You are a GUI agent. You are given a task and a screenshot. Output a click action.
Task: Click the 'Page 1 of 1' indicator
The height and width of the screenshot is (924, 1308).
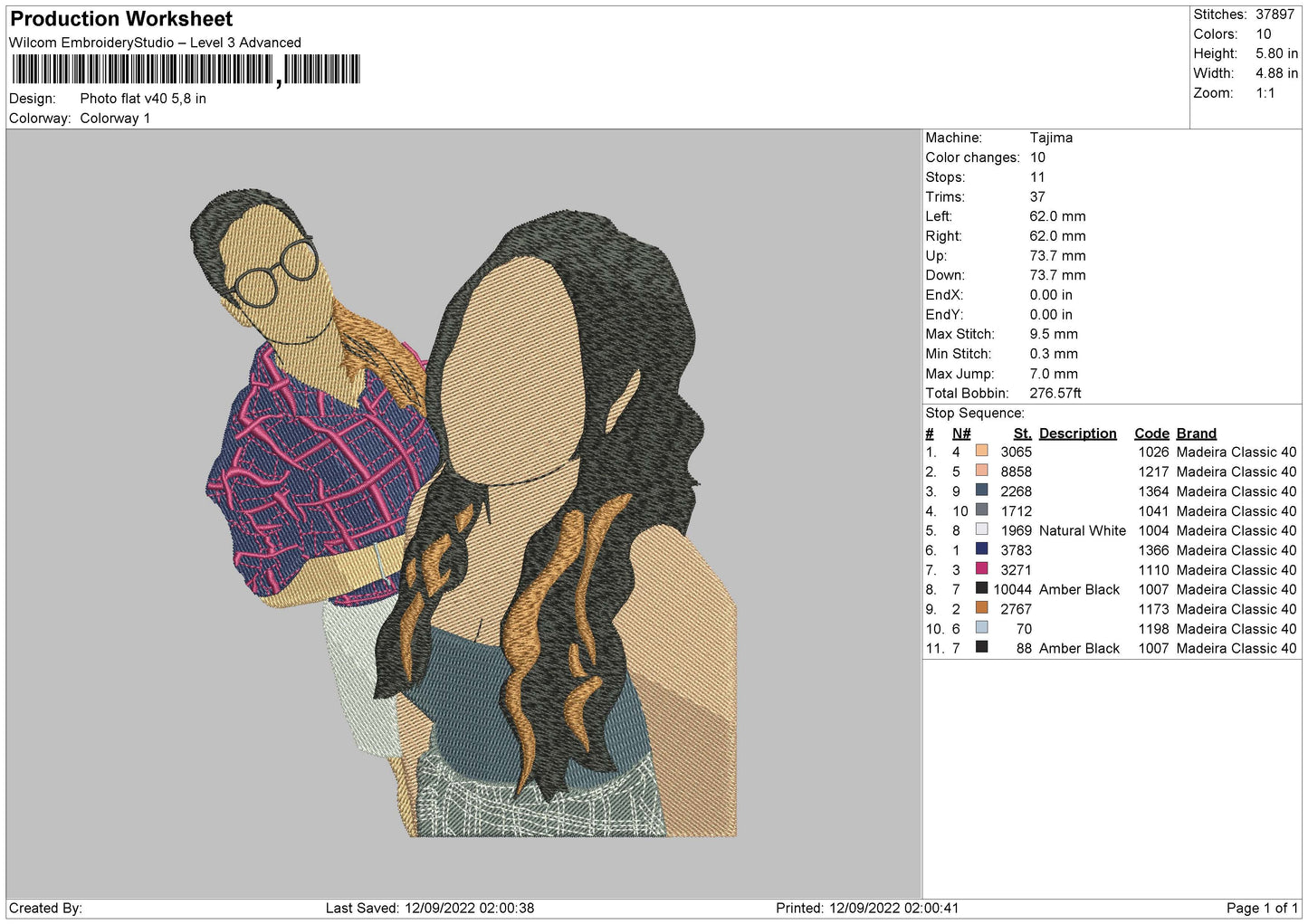[x=1262, y=908]
